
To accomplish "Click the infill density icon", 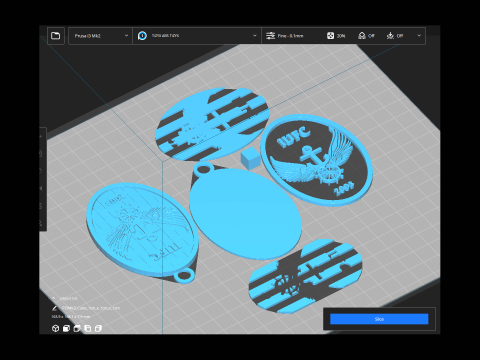I will click(330, 36).
